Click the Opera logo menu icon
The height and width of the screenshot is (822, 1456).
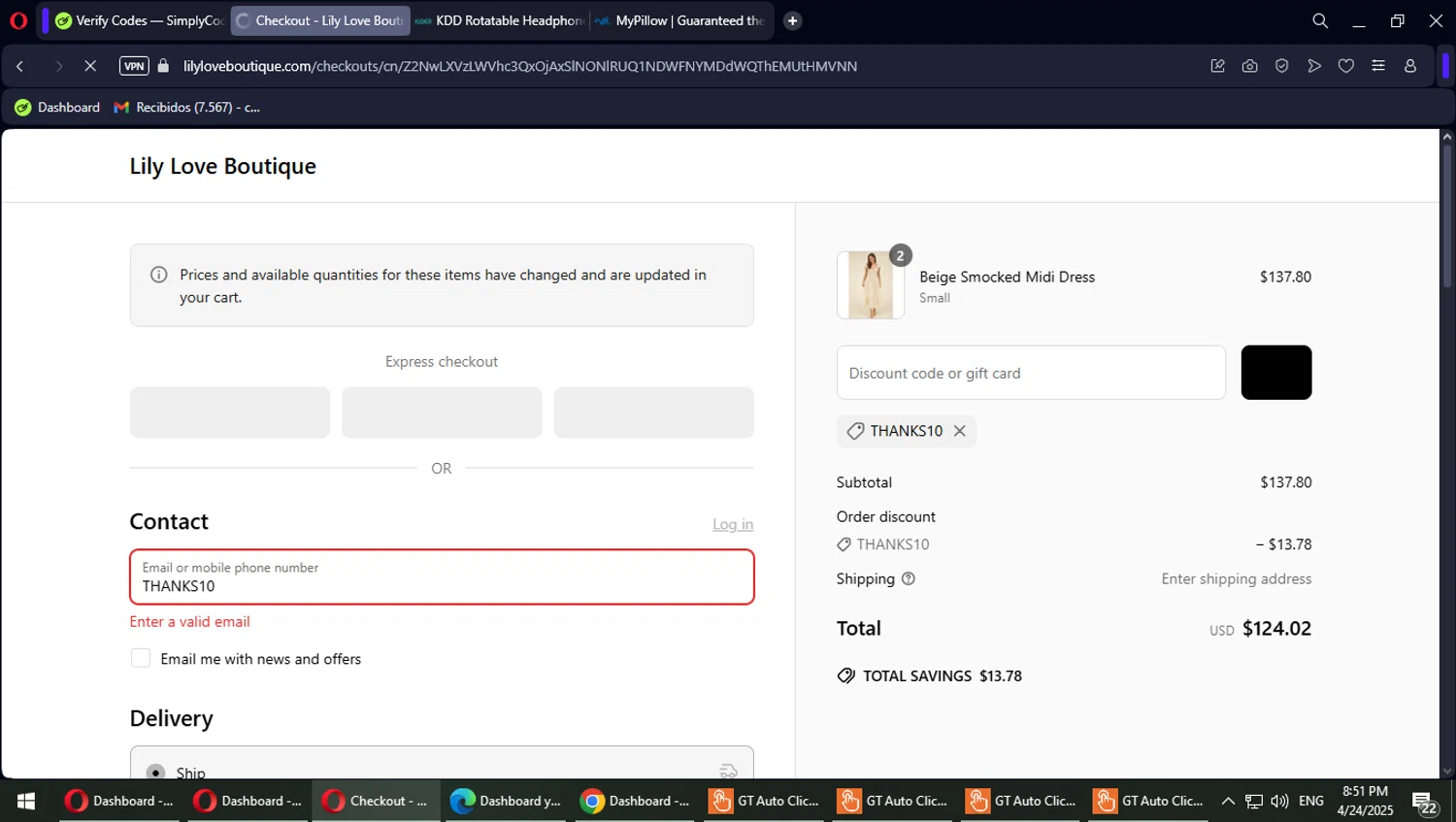tap(18, 20)
